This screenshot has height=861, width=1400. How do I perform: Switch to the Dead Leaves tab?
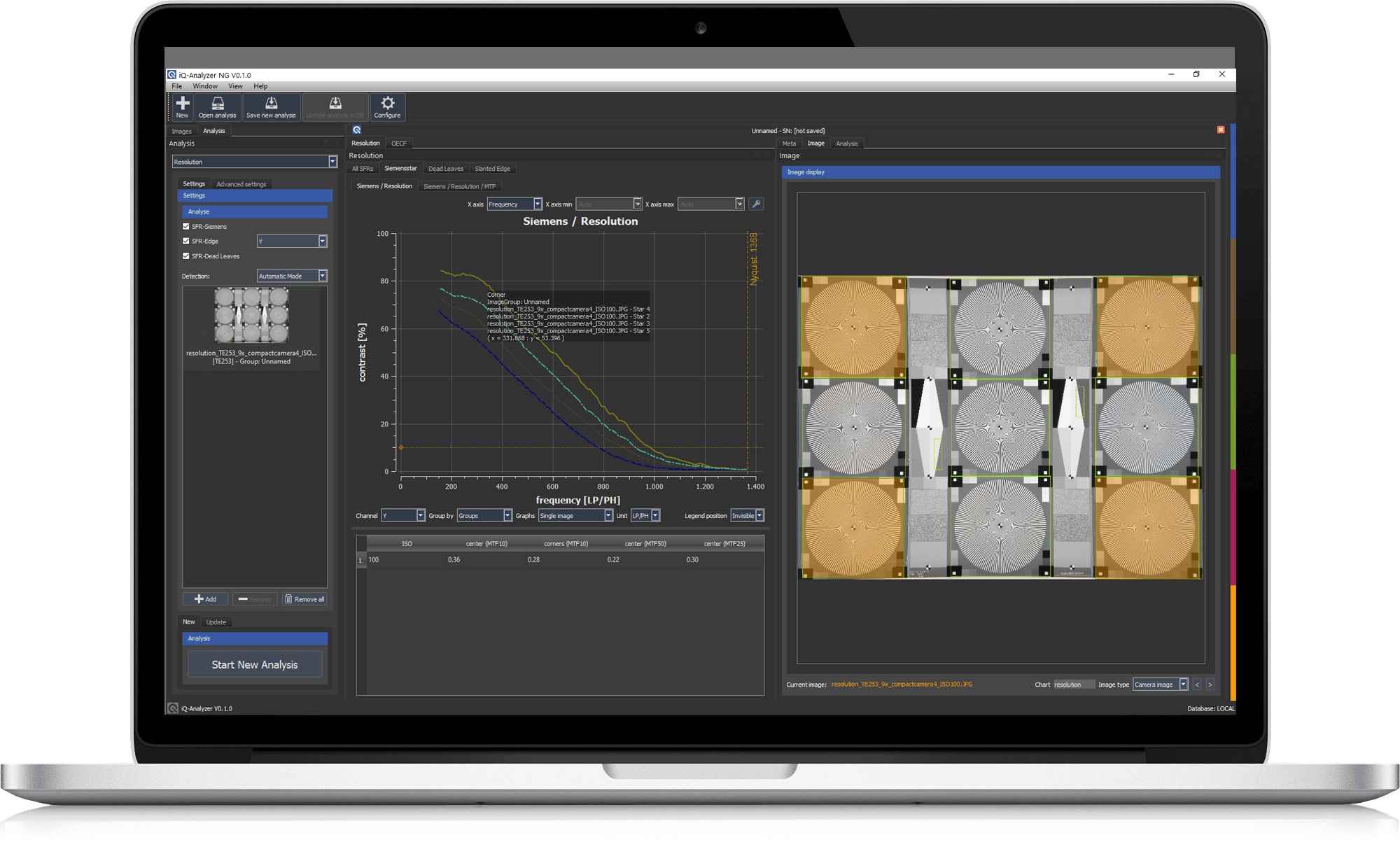[x=445, y=169]
